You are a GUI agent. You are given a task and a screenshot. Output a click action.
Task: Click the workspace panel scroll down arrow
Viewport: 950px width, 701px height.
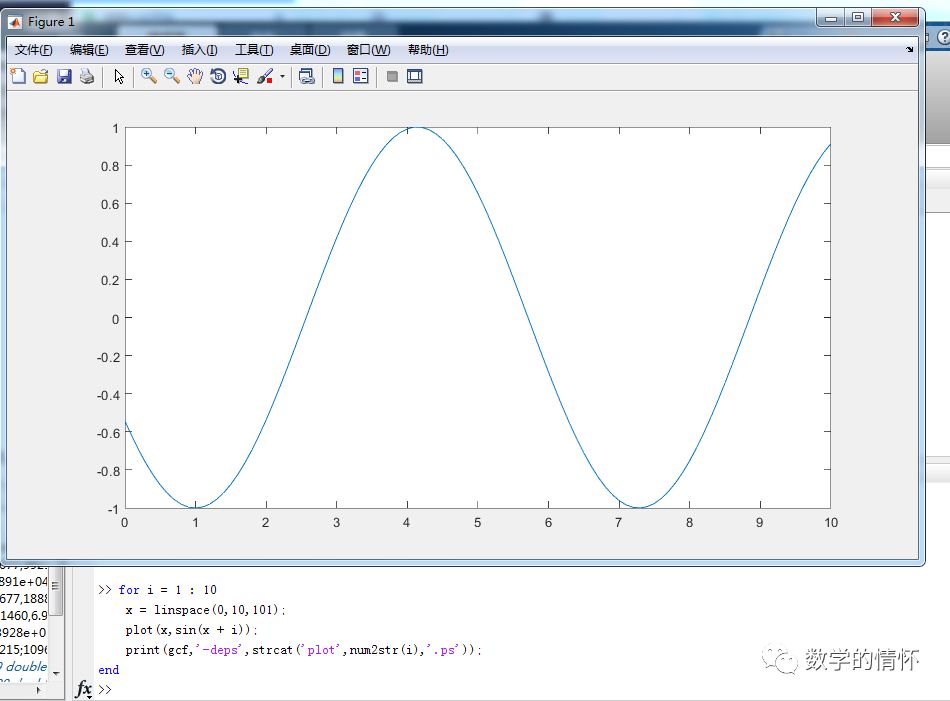56,673
